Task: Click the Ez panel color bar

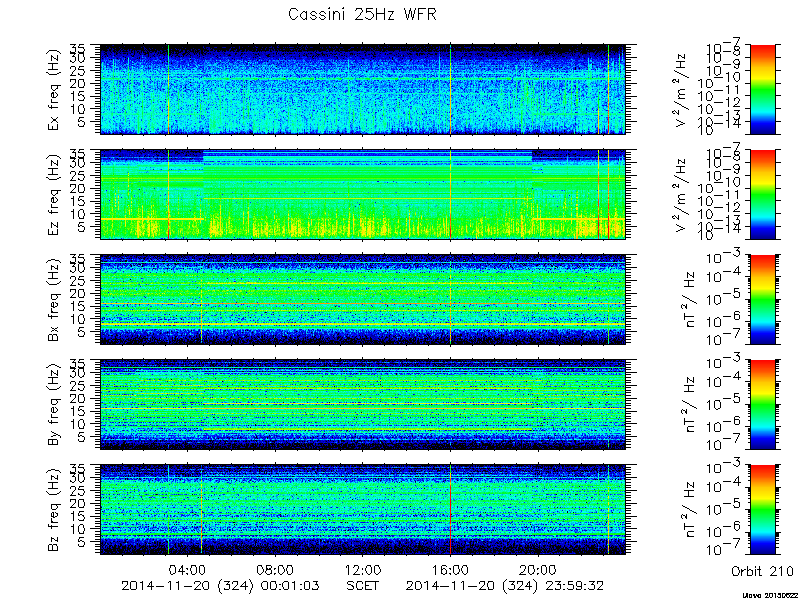Action: 762,194
